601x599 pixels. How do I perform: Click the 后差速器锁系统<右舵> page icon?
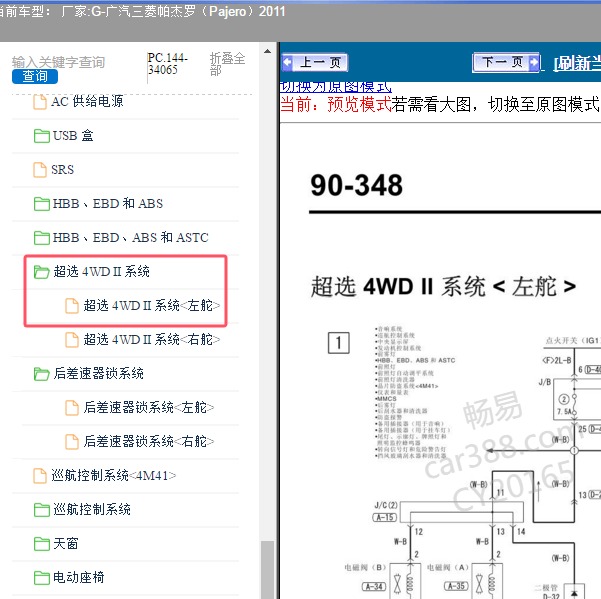[72, 441]
